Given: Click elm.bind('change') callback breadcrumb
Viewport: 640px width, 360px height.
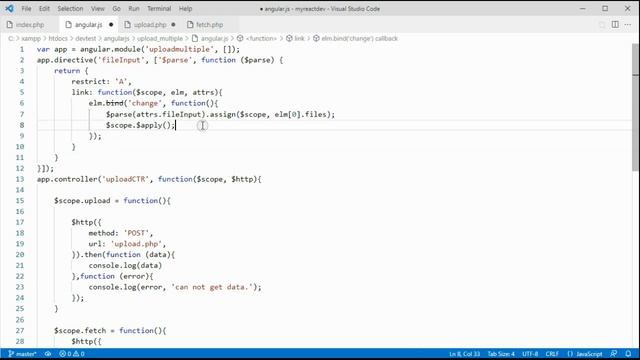Looking at the screenshot, I should click(x=355, y=38).
